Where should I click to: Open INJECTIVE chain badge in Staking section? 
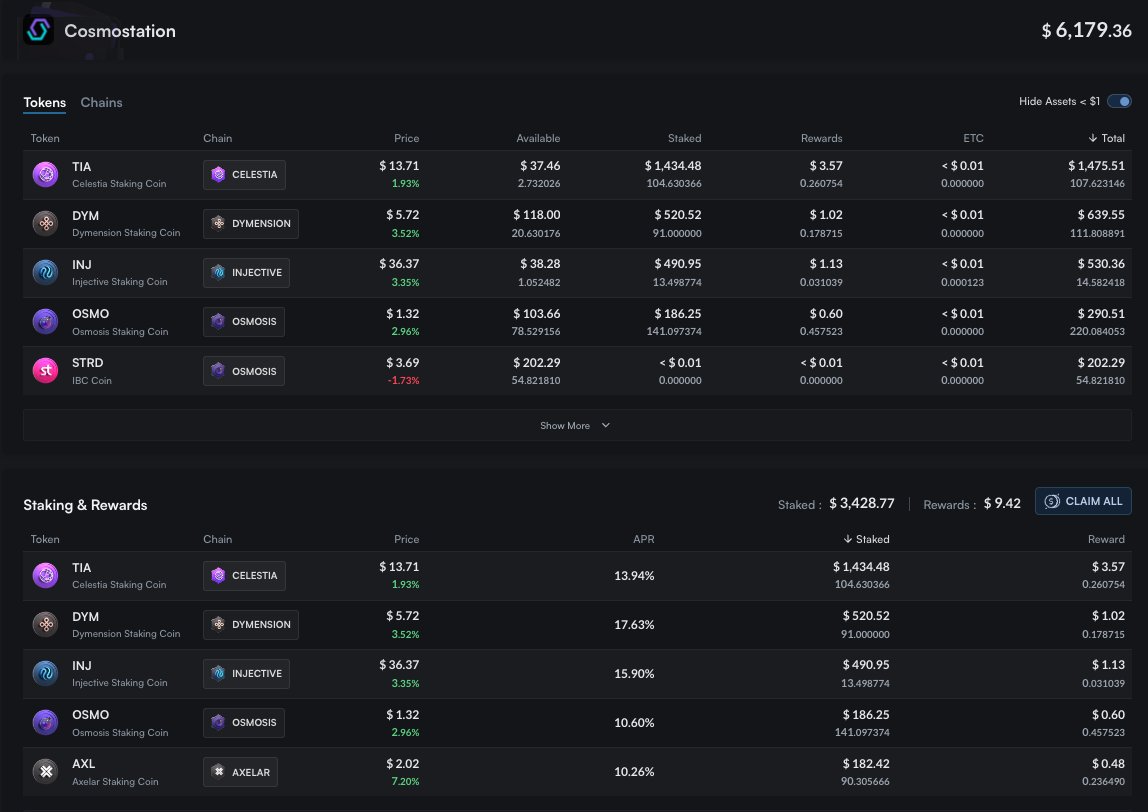[247, 674]
